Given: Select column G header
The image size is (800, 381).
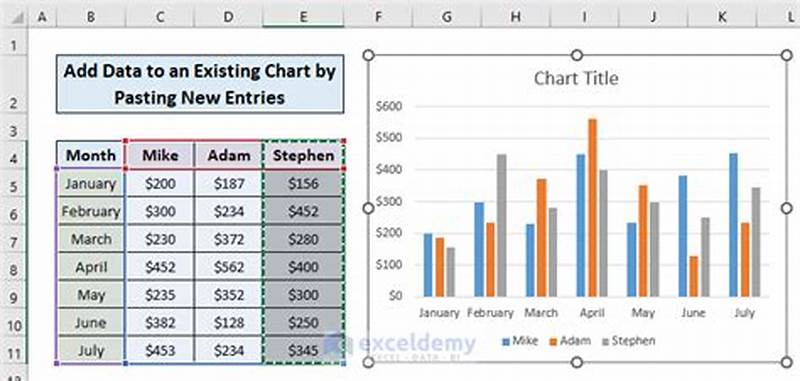Looking at the screenshot, I should [447, 17].
